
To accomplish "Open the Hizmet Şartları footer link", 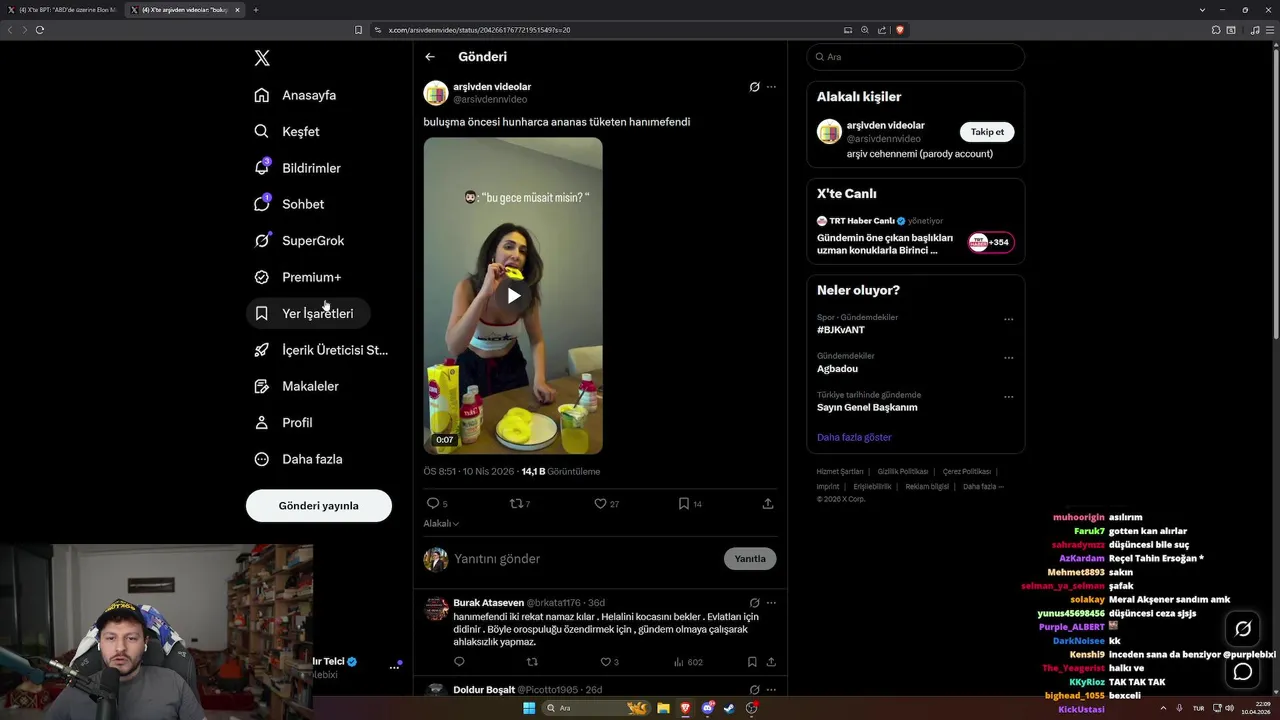I will pyautogui.click(x=840, y=471).
